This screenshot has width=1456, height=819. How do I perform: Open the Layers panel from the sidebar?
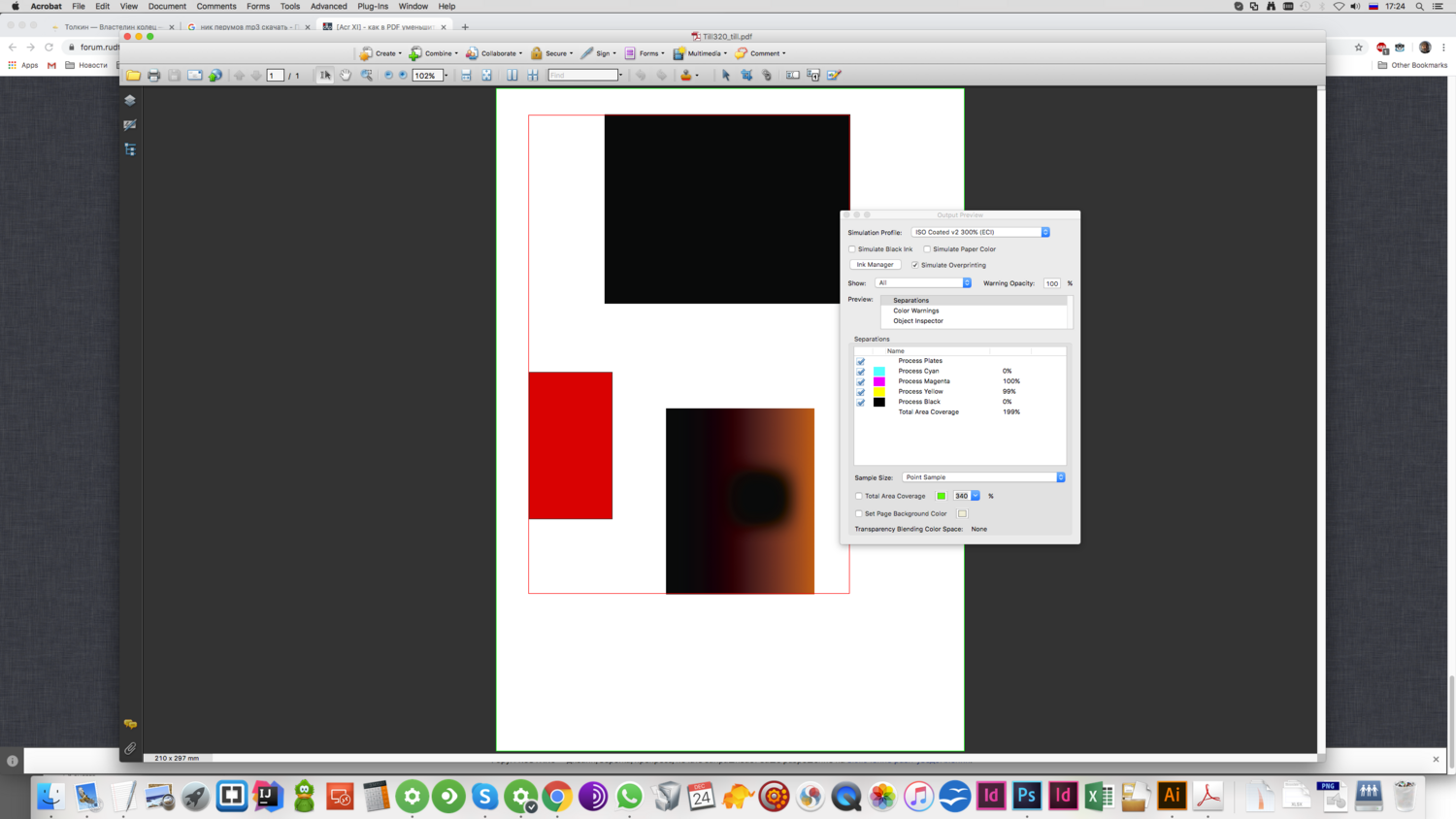click(x=130, y=100)
